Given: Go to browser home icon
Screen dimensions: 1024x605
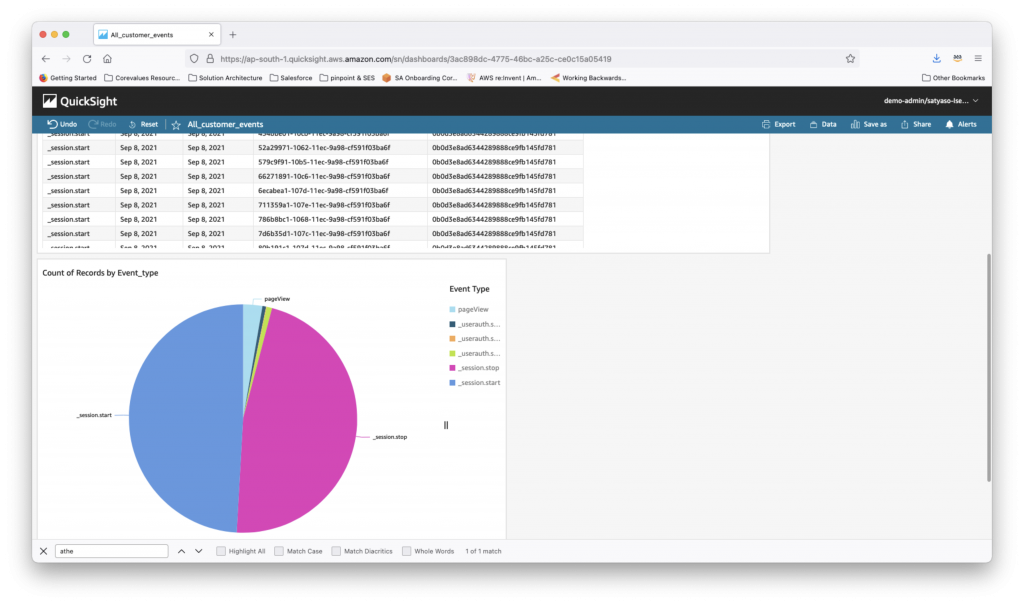Looking at the screenshot, I should pos(107,59).
